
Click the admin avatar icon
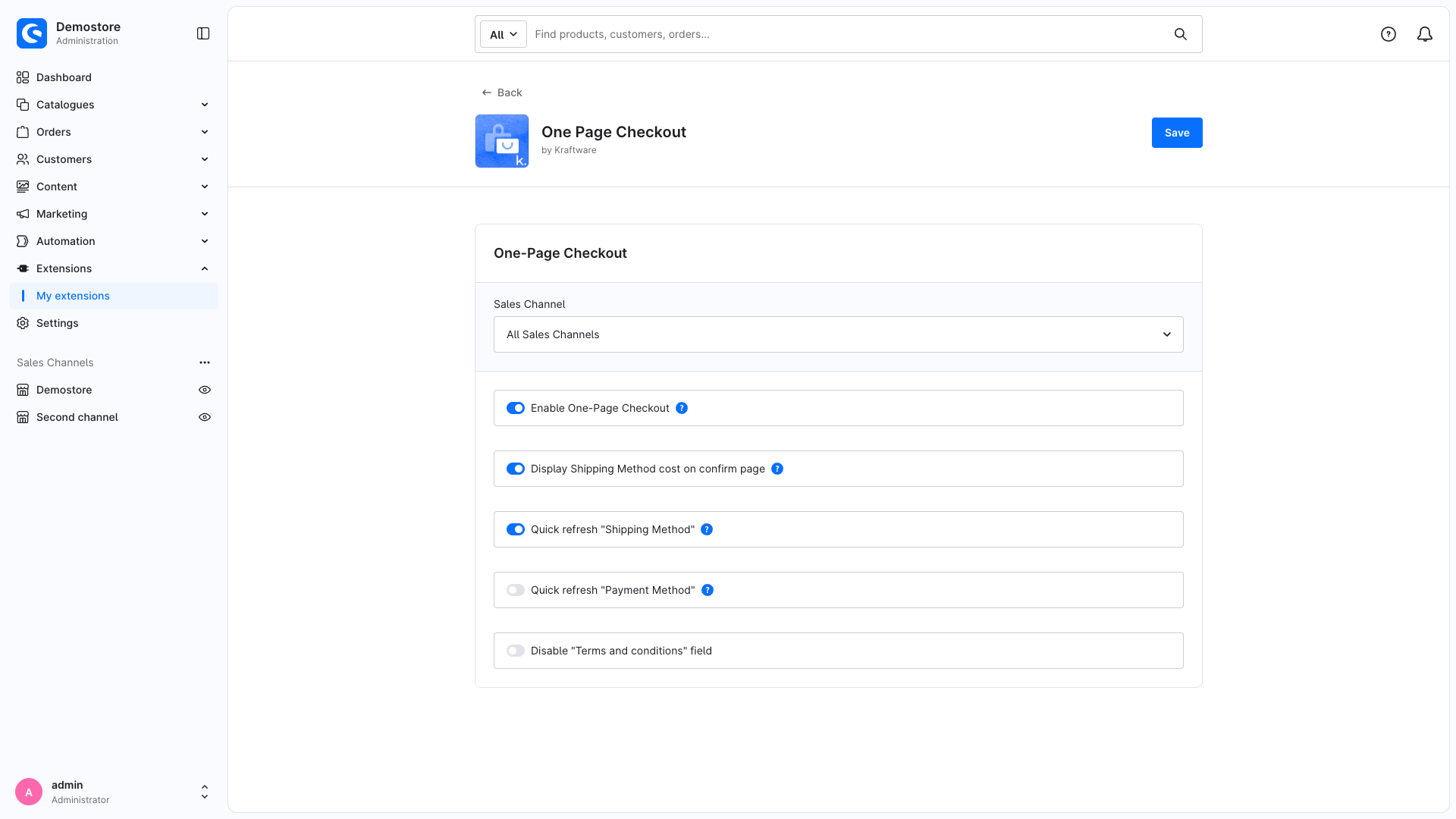(x=29, y=792)
